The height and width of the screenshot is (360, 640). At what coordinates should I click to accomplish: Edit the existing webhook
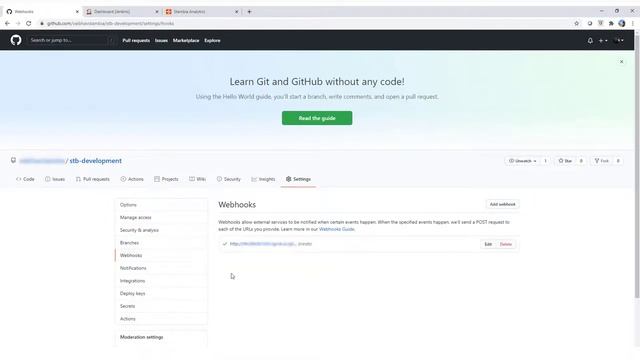pyautogui.click(x=488, y=244)
